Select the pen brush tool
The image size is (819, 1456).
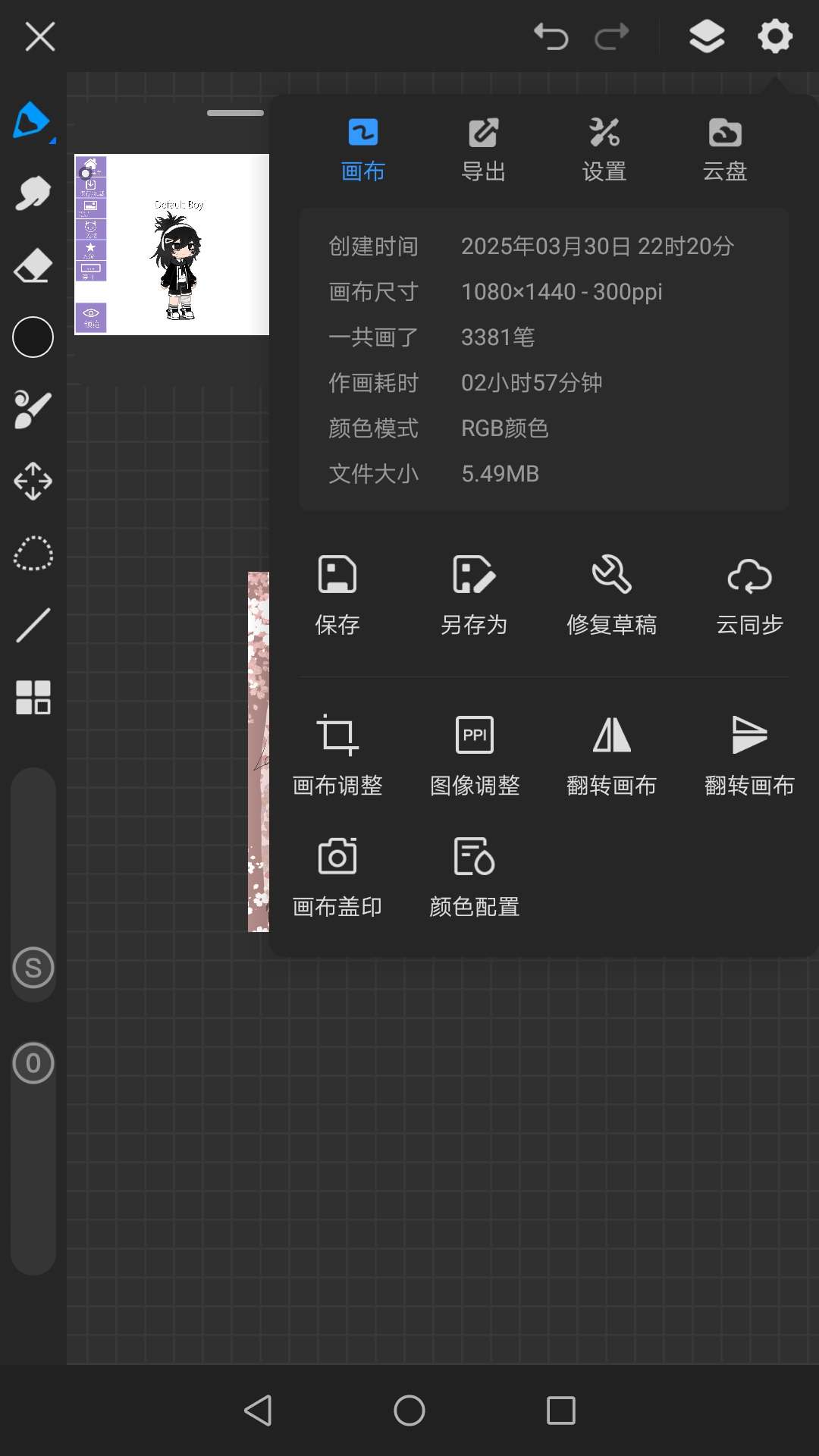click(x=32, y=121)
